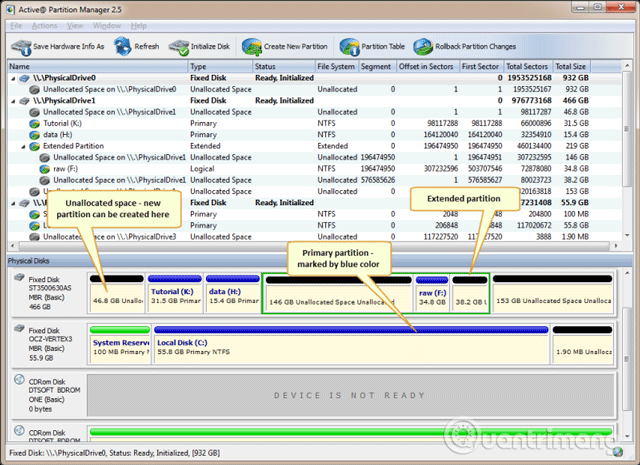Click the Initialize Disk icon
Viewport: 640px width, 465px height.
click(179, 46)
